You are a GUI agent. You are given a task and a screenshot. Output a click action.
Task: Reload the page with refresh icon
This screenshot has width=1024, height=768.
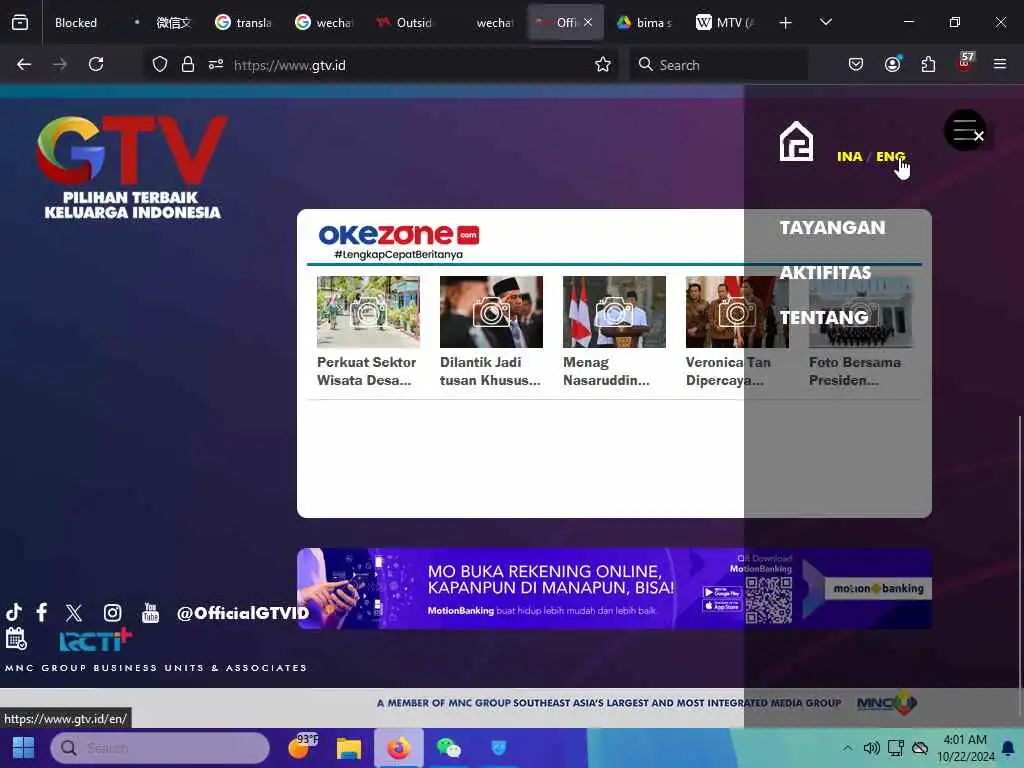[96, 64]
